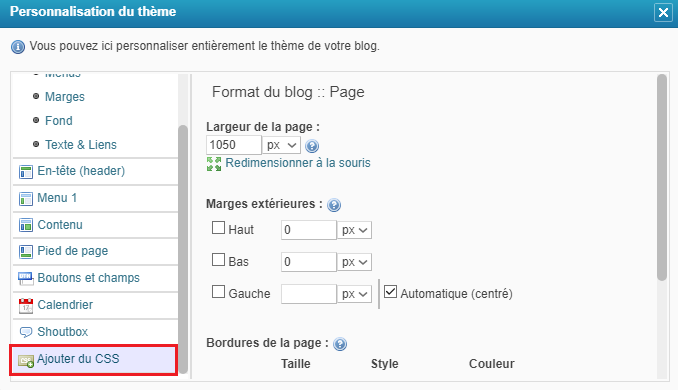The height and width of the screenshot is (390, 678).
Task: Open the page width unit dropdown
Action: [281, 145]
